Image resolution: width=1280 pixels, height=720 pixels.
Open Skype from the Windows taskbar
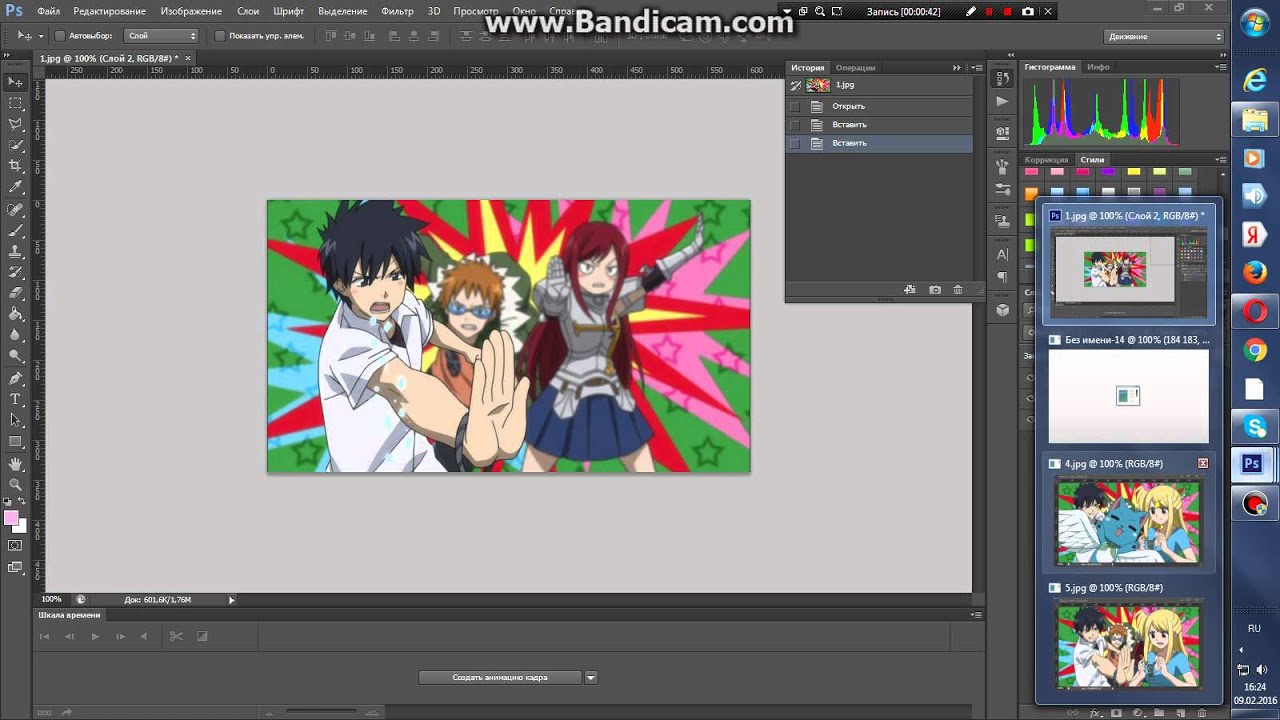click(x=1255, y=427)
